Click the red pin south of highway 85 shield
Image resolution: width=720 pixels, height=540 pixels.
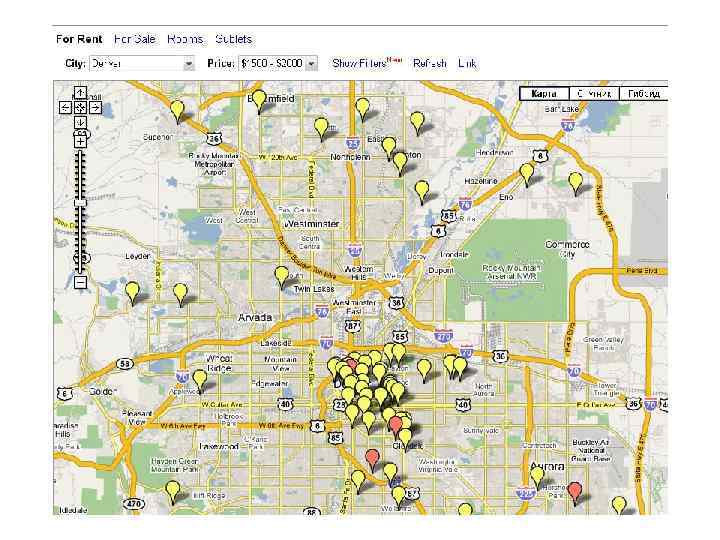[372, 460]
